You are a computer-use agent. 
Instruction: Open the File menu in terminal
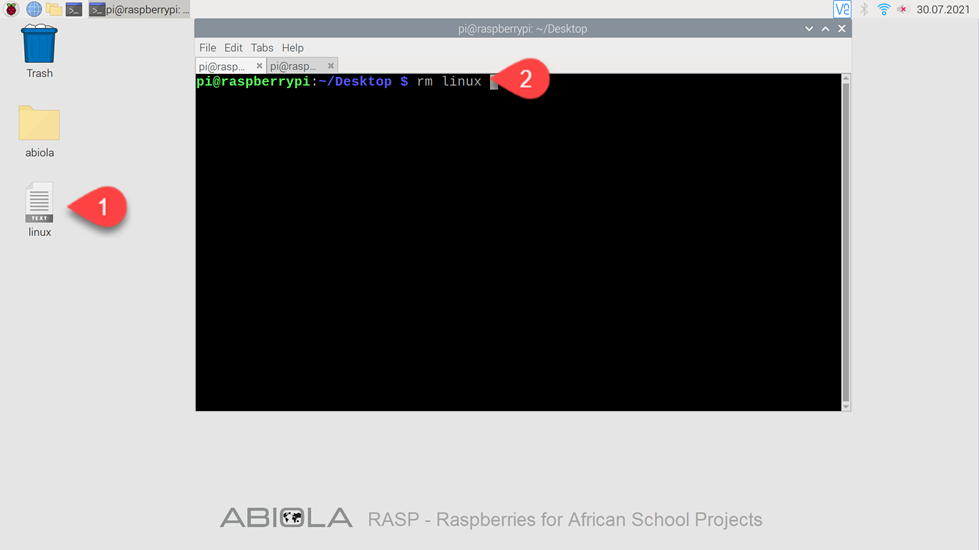pos(207,47)
